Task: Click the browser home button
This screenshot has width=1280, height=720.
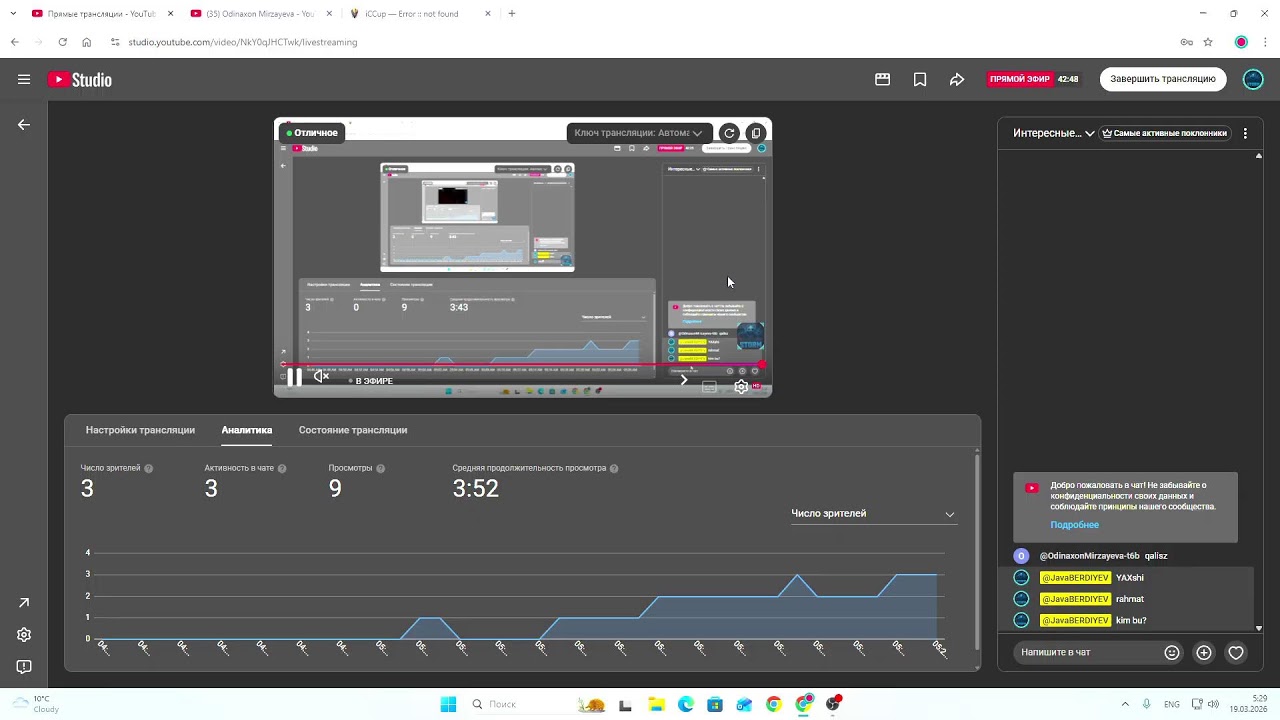Action: (87, 42)
